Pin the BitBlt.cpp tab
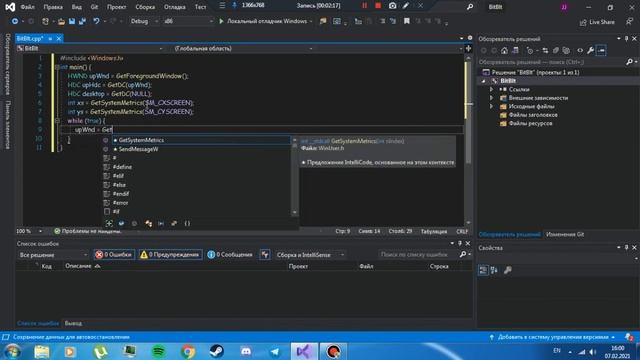Image resolution: width=640 pixels, height=360 pixels. [x=50, y=38]
